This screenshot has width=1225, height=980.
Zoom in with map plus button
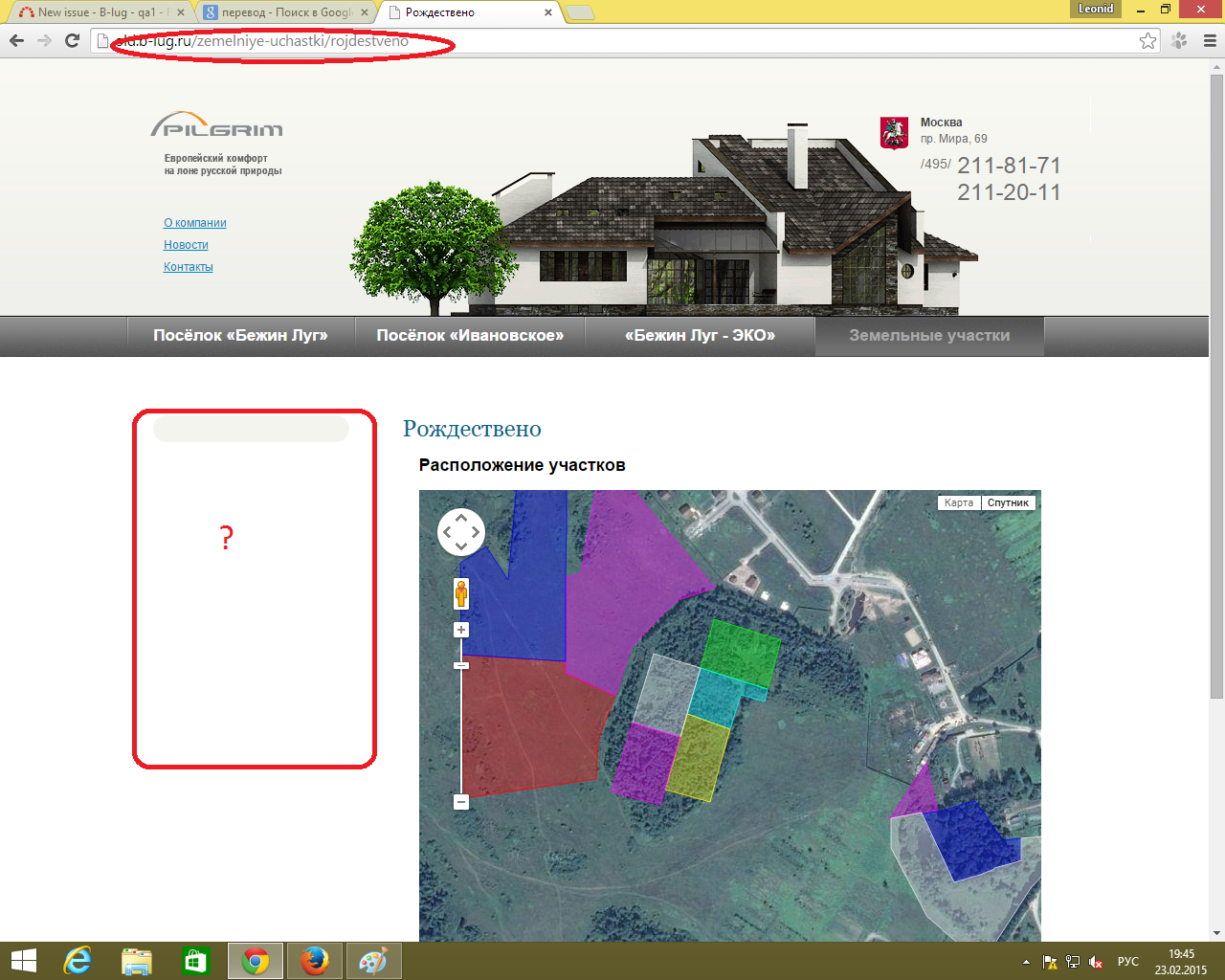pyautogui.click(x=461, y=630)
